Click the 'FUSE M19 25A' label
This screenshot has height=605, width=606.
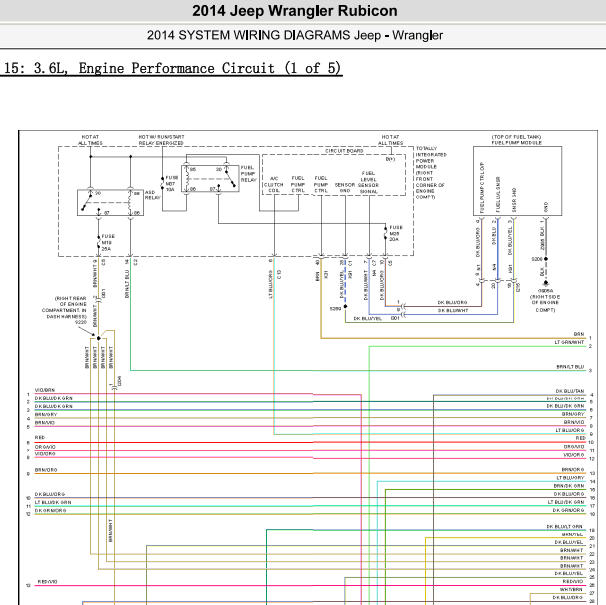point(108,242)
